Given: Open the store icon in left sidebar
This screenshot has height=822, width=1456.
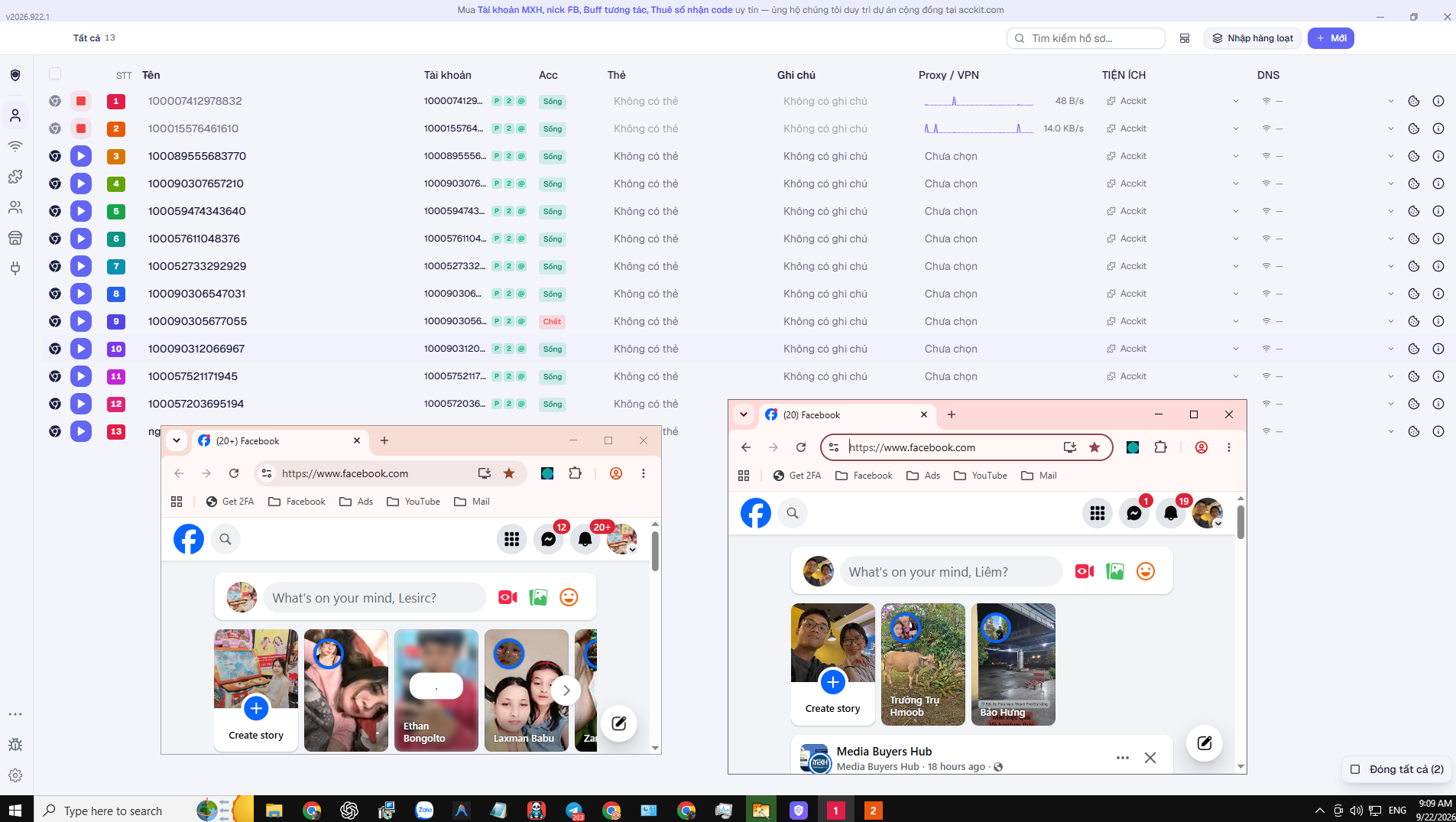Looking at the screenshot, I should click(15, 238).
